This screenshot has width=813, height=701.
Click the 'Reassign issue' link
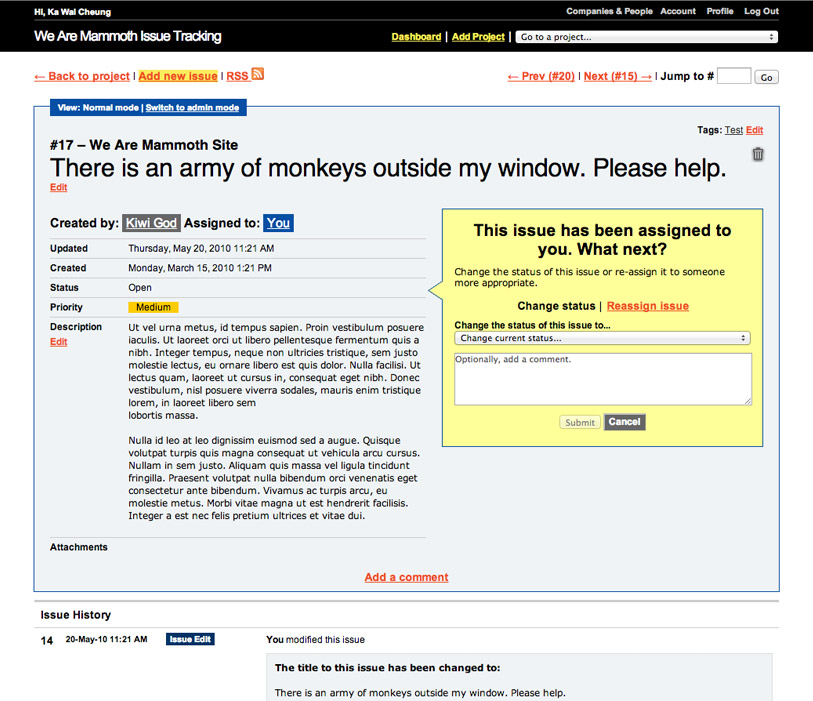click(647, 306)
